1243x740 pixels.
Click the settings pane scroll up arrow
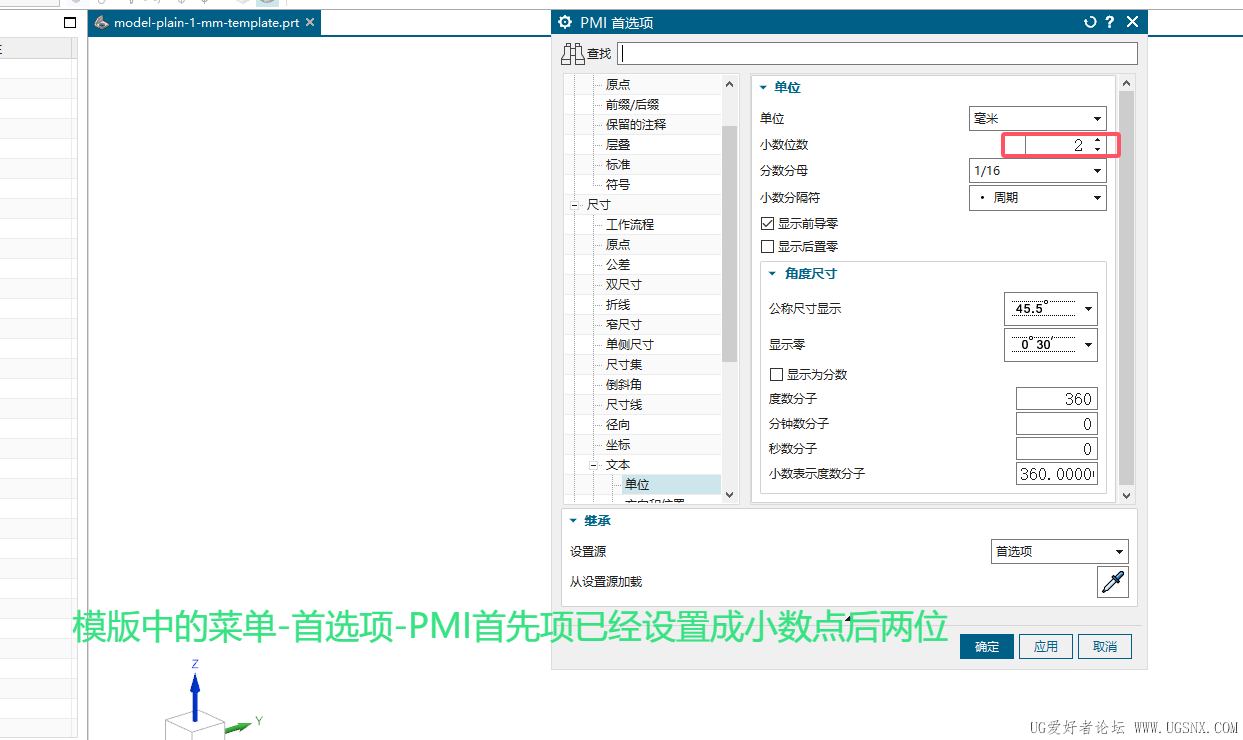(1127, 84)
